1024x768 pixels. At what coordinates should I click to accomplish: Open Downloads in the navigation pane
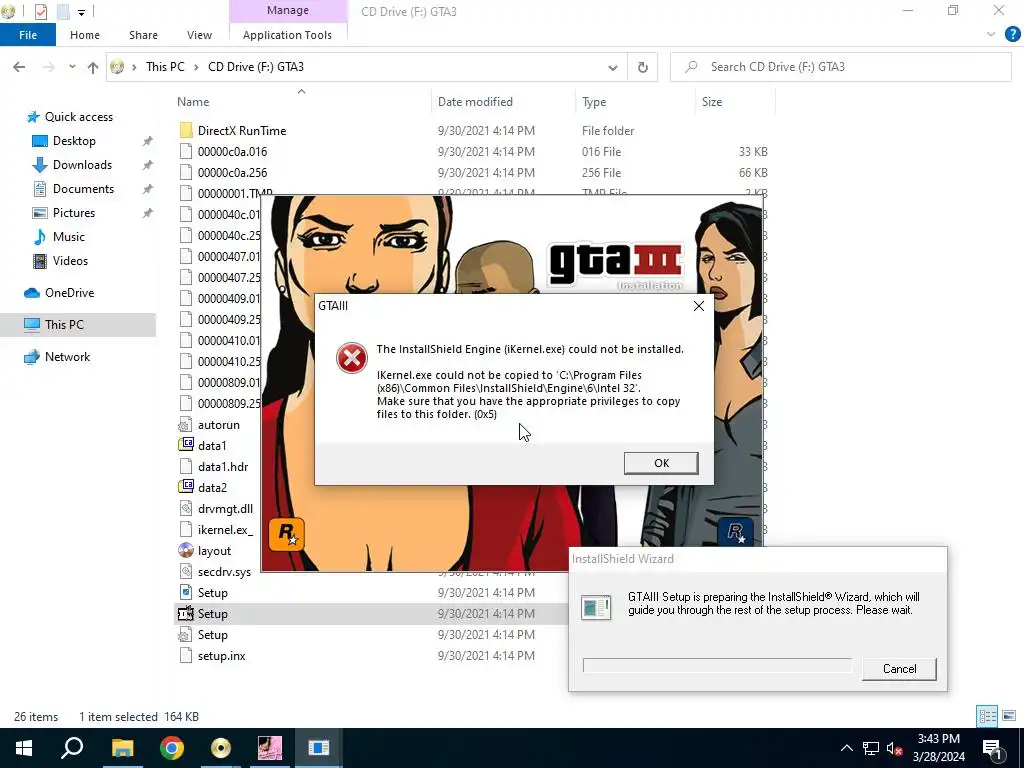(82, 165)
